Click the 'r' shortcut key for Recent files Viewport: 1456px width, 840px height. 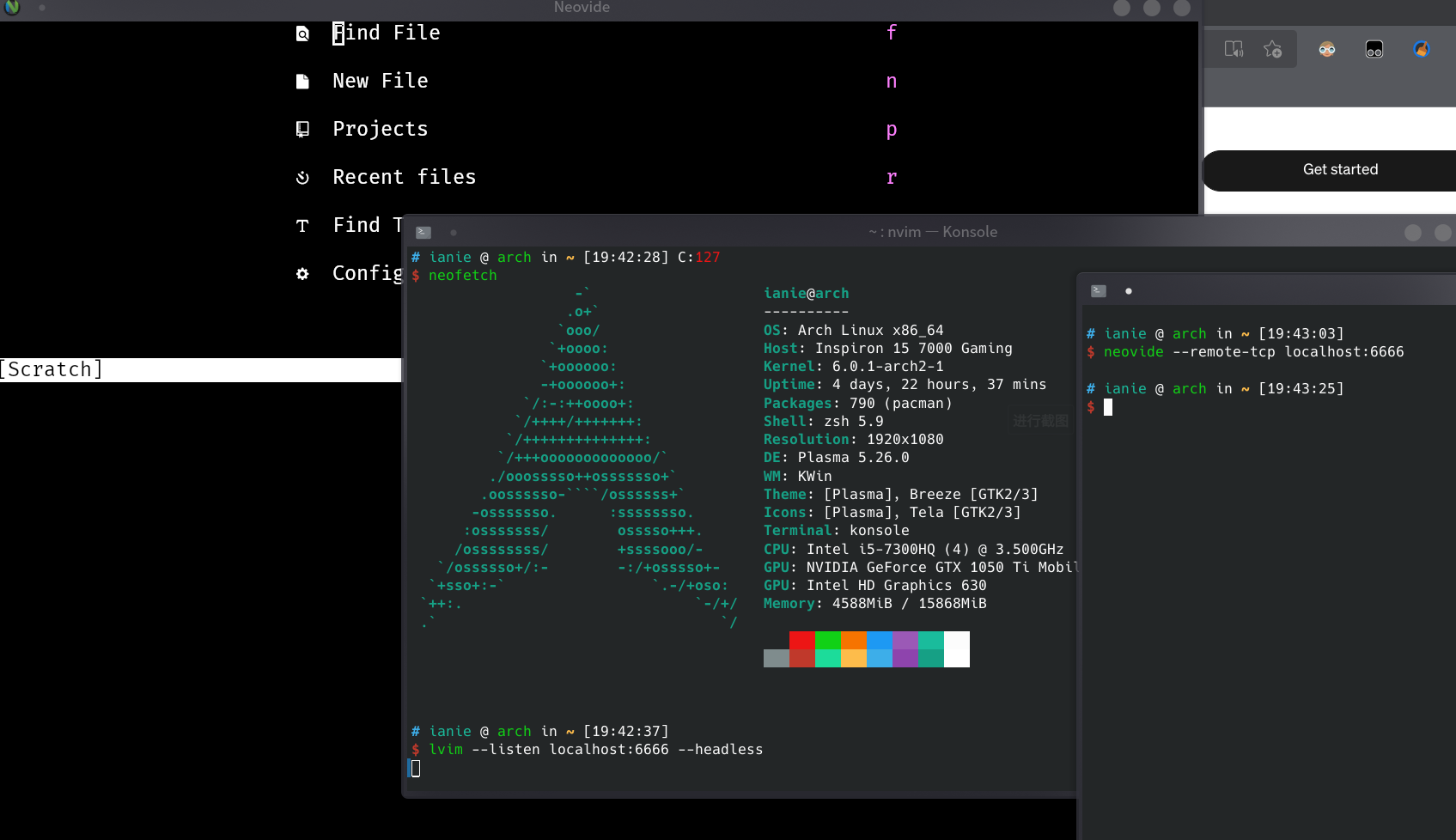[x=892, y=177]
